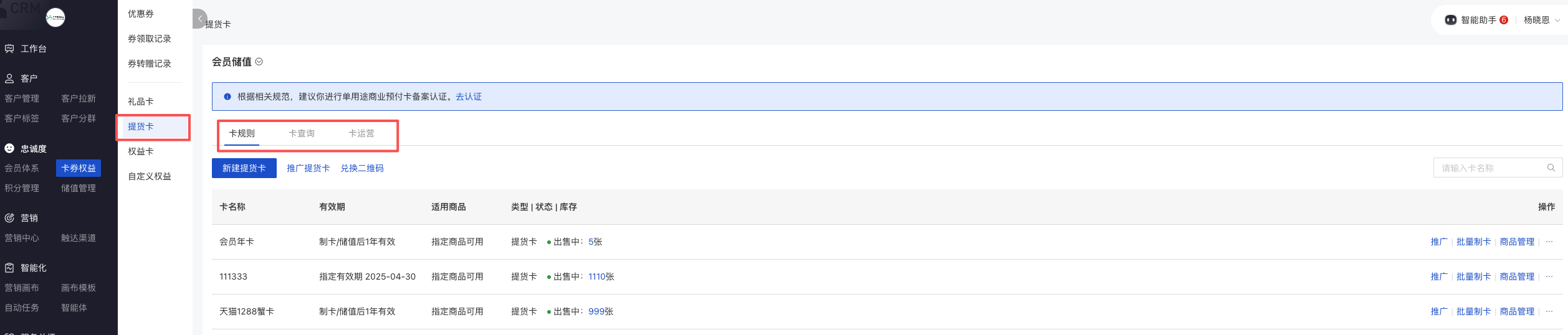The image size is (1568, 335).
Task: Click the Loyalty (忠诚度) smiley icon
Action: 9,148
